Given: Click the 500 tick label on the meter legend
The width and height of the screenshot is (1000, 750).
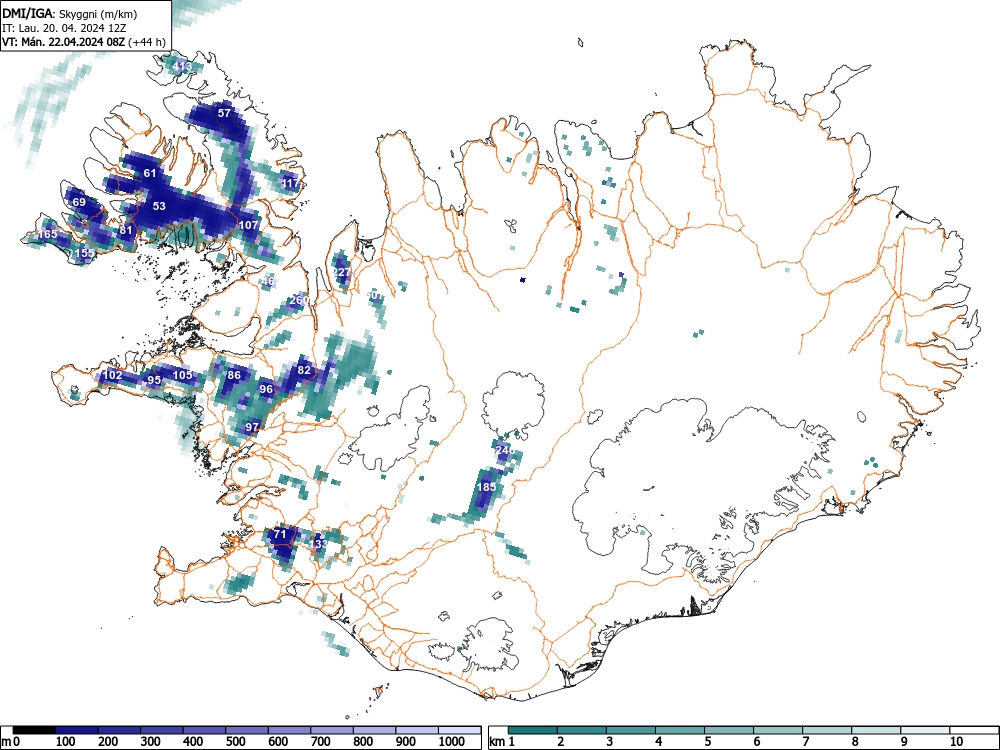Looking at the screenshot, I should [x=235, y=742].
